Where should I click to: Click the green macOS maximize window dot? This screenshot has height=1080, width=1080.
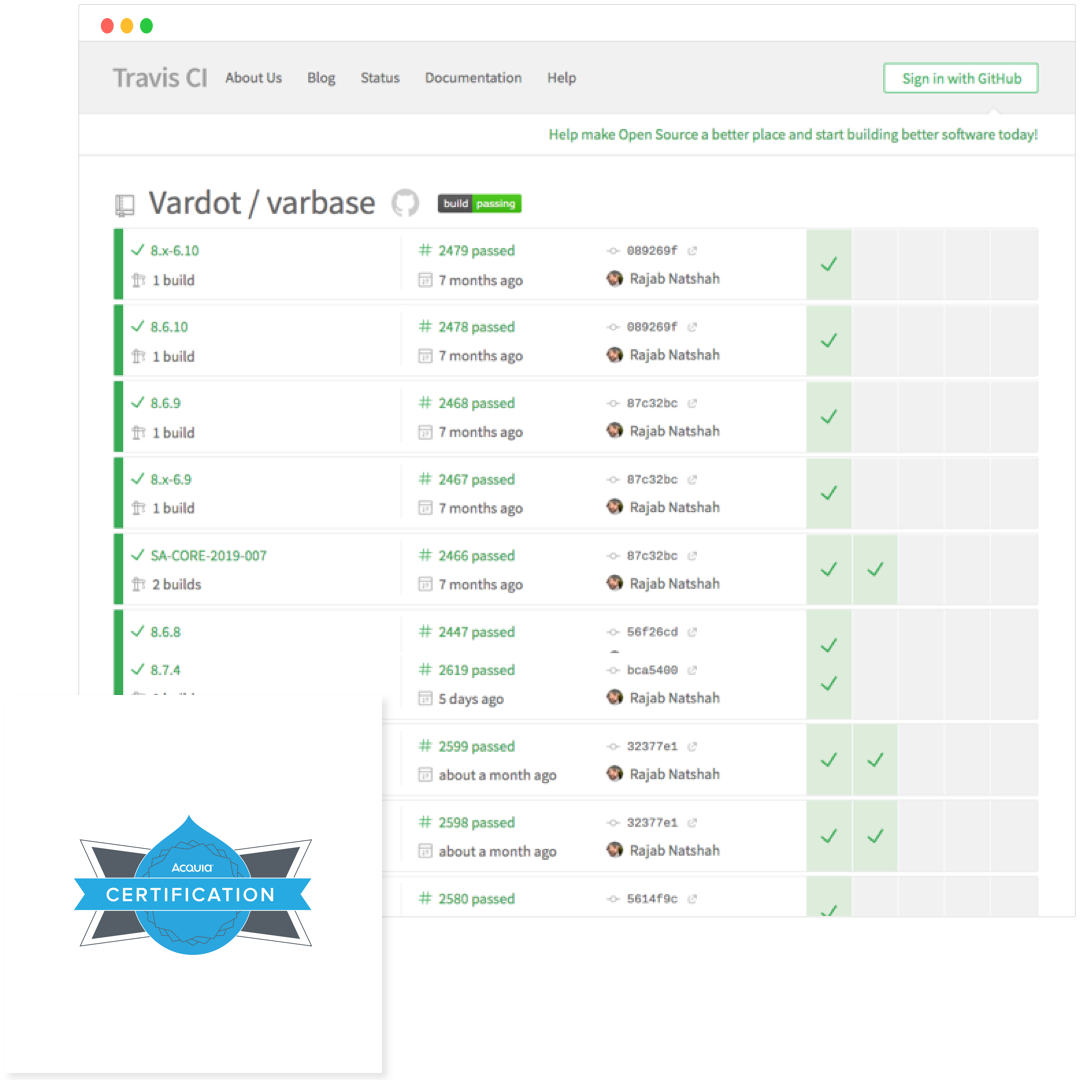pos(146,26)
